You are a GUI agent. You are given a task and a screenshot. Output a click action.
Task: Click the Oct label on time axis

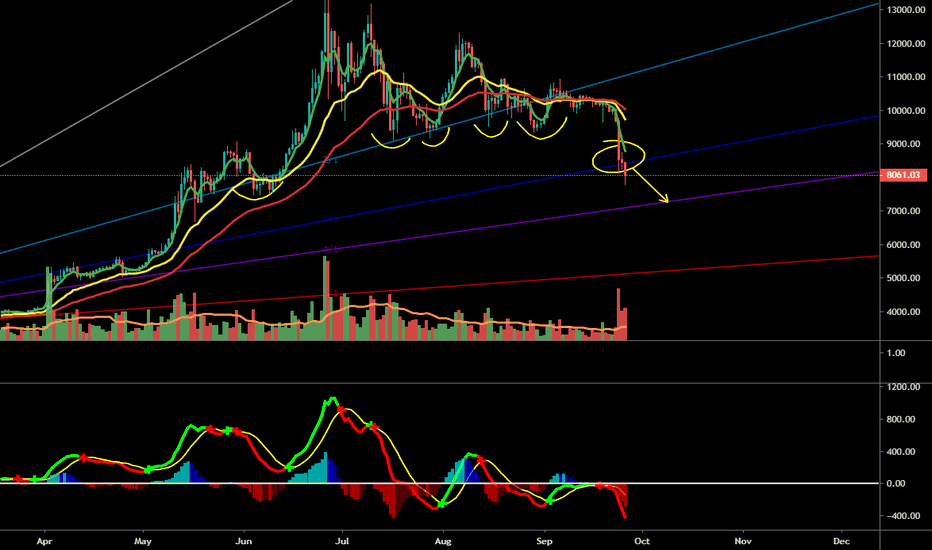[x=642, y=541]
